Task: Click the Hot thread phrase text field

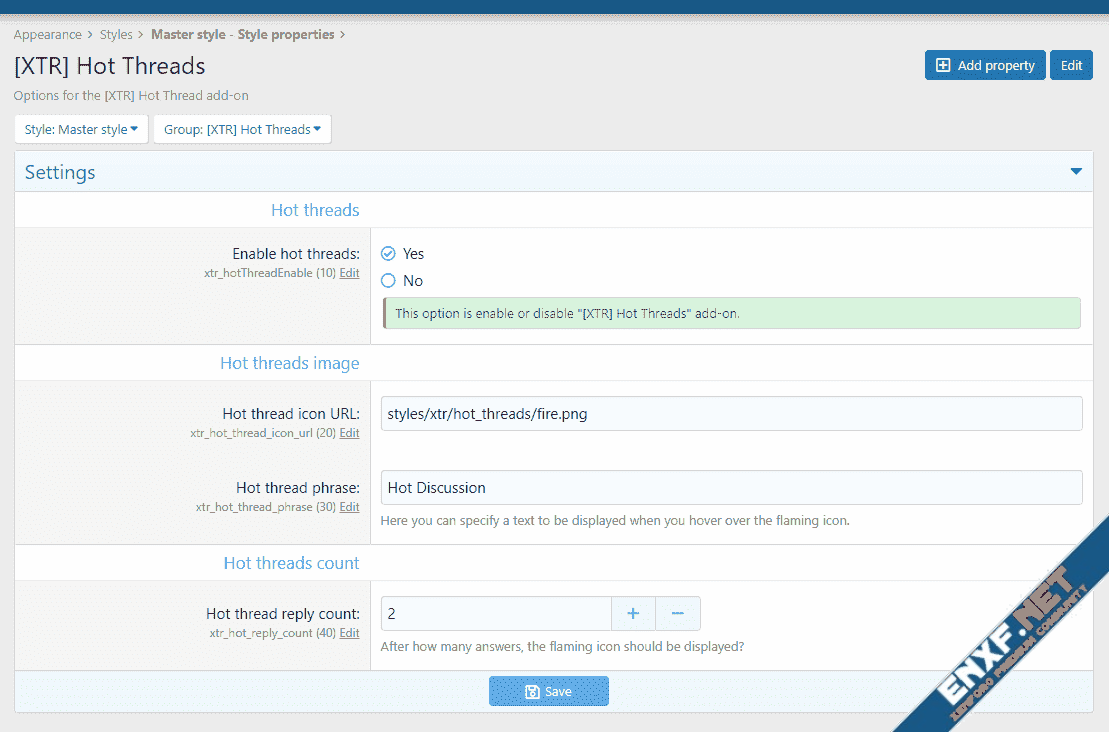Action: pos(731,488)
